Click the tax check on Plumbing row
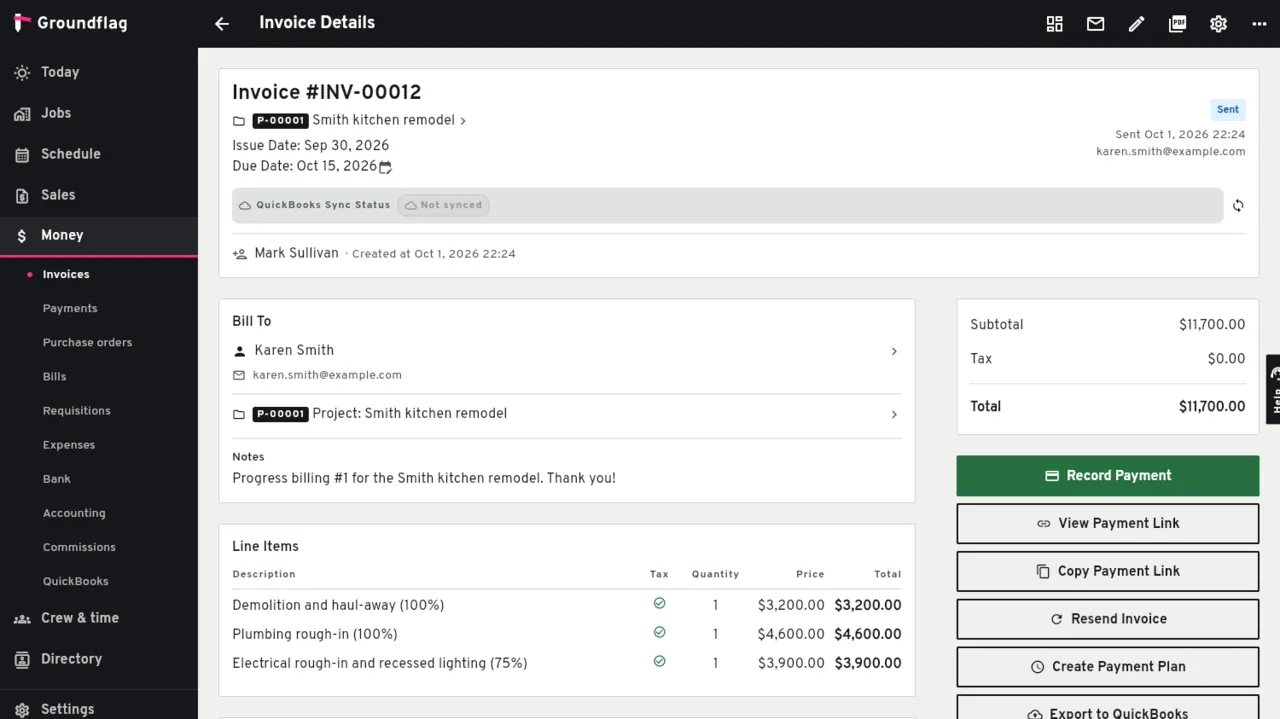 [659, 633]
